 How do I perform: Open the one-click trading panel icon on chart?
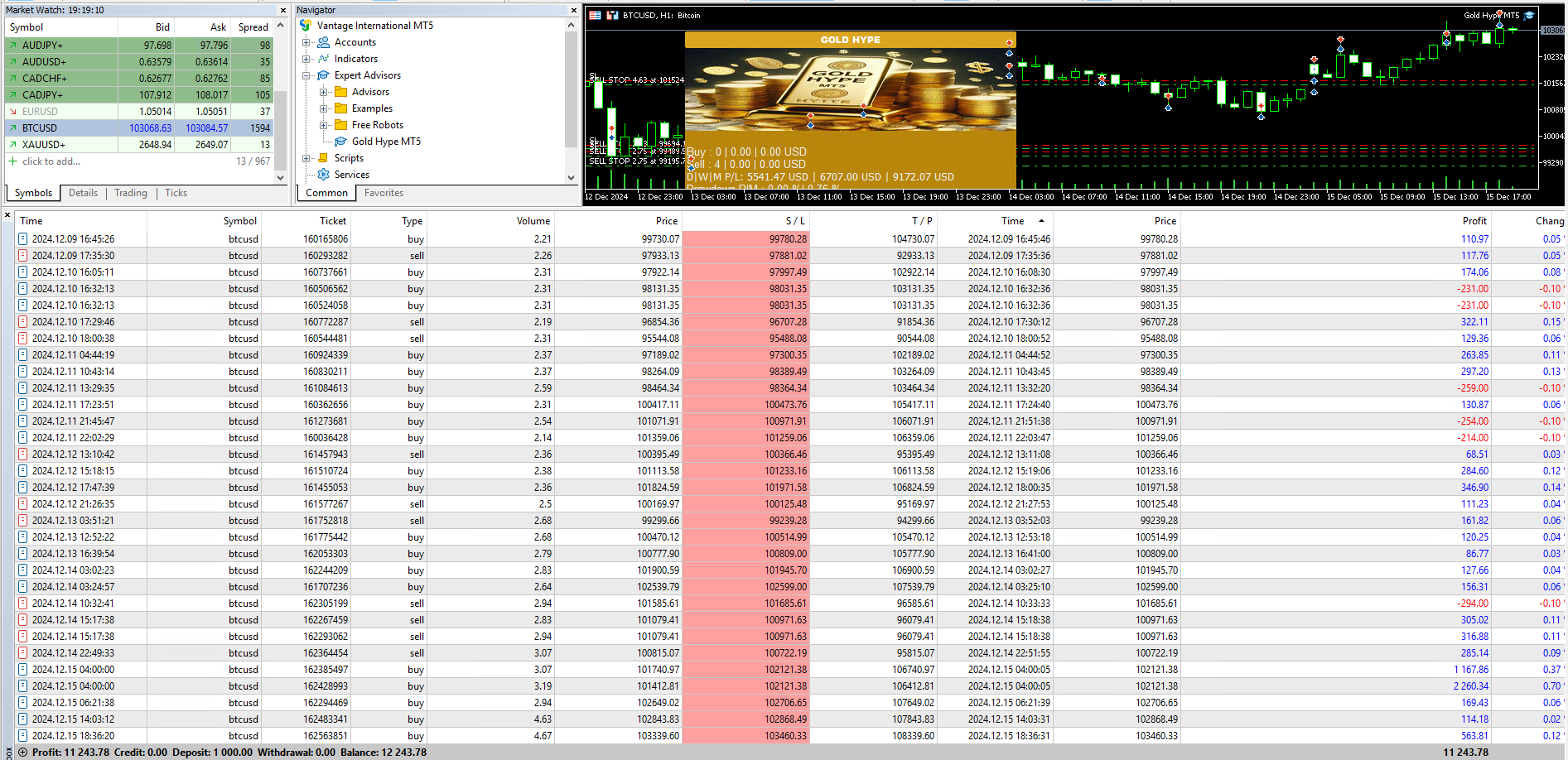[x=595, y=15]
